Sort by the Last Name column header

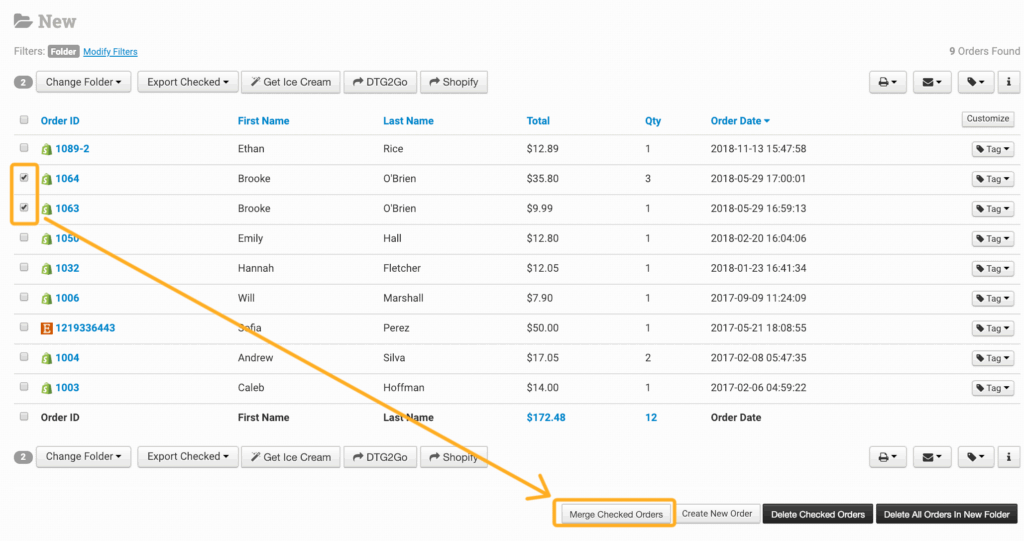click(408, 121)
